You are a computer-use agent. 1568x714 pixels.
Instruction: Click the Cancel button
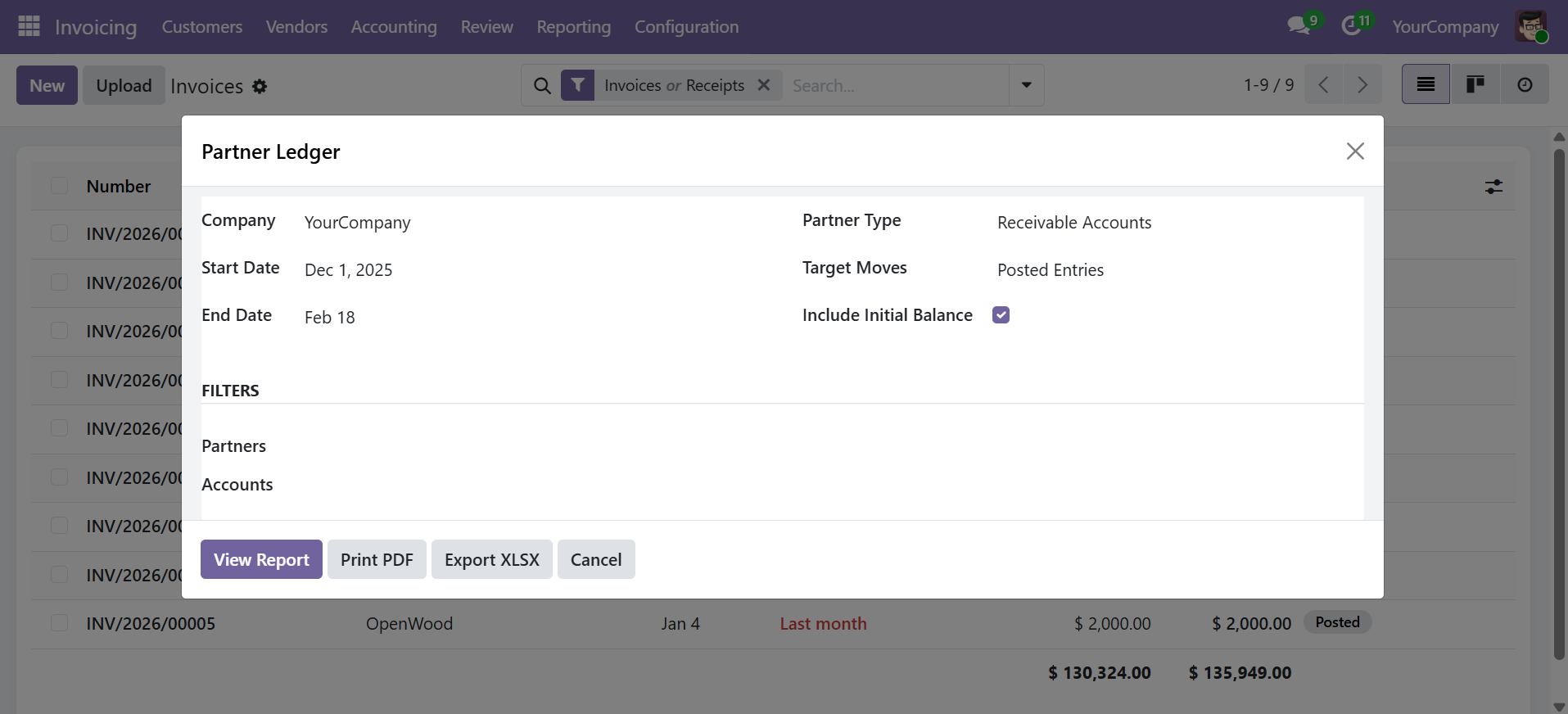coord(596,559)
